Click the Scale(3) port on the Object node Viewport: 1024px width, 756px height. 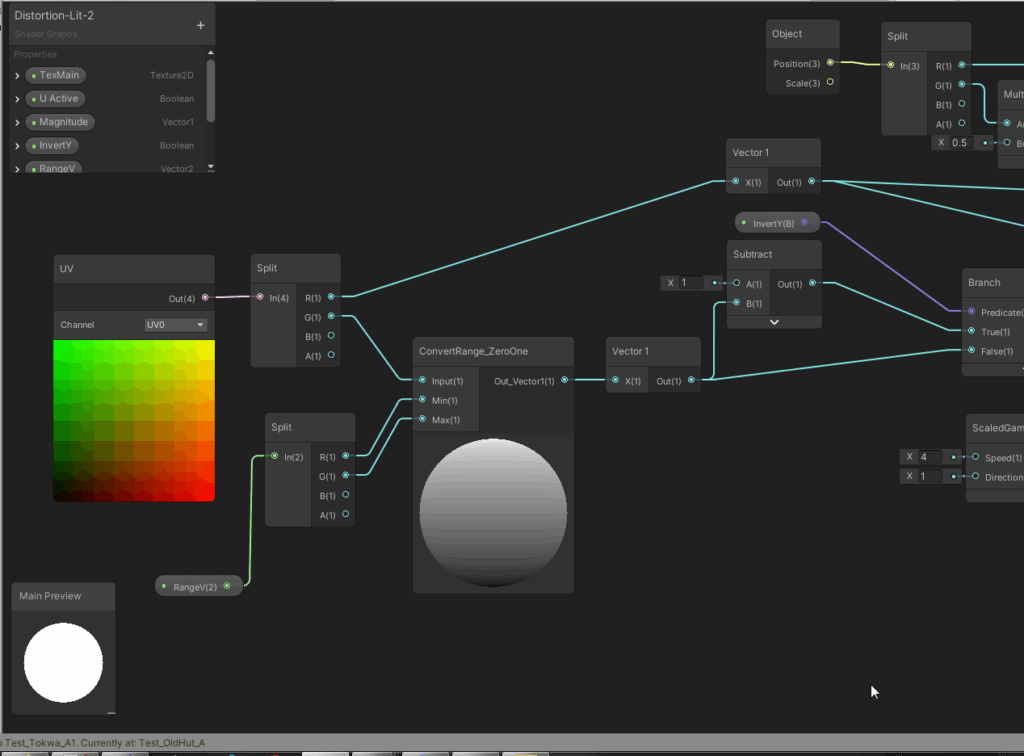[x=830, y=83]
